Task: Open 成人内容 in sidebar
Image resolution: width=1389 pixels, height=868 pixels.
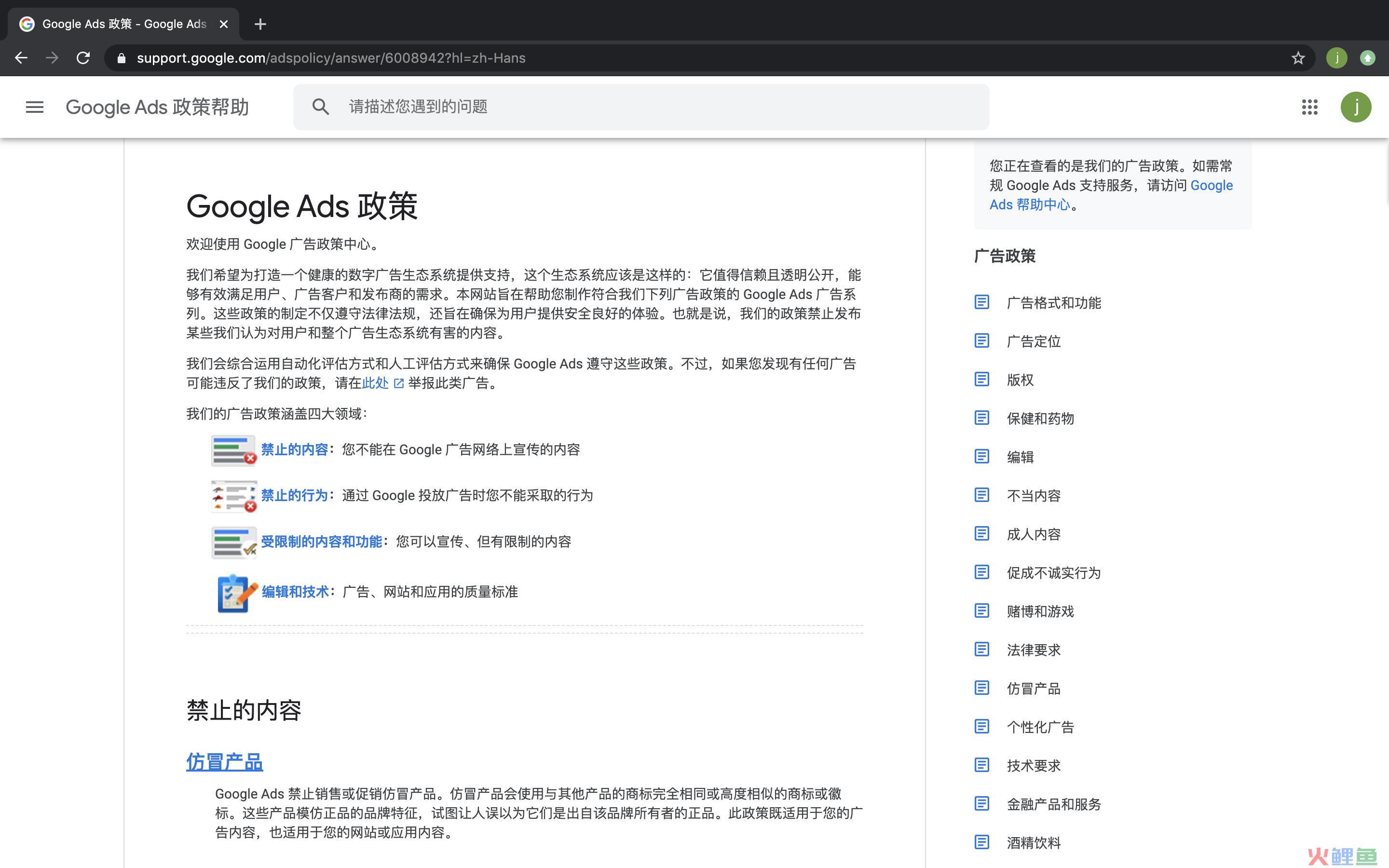Action: point(1034,534)
